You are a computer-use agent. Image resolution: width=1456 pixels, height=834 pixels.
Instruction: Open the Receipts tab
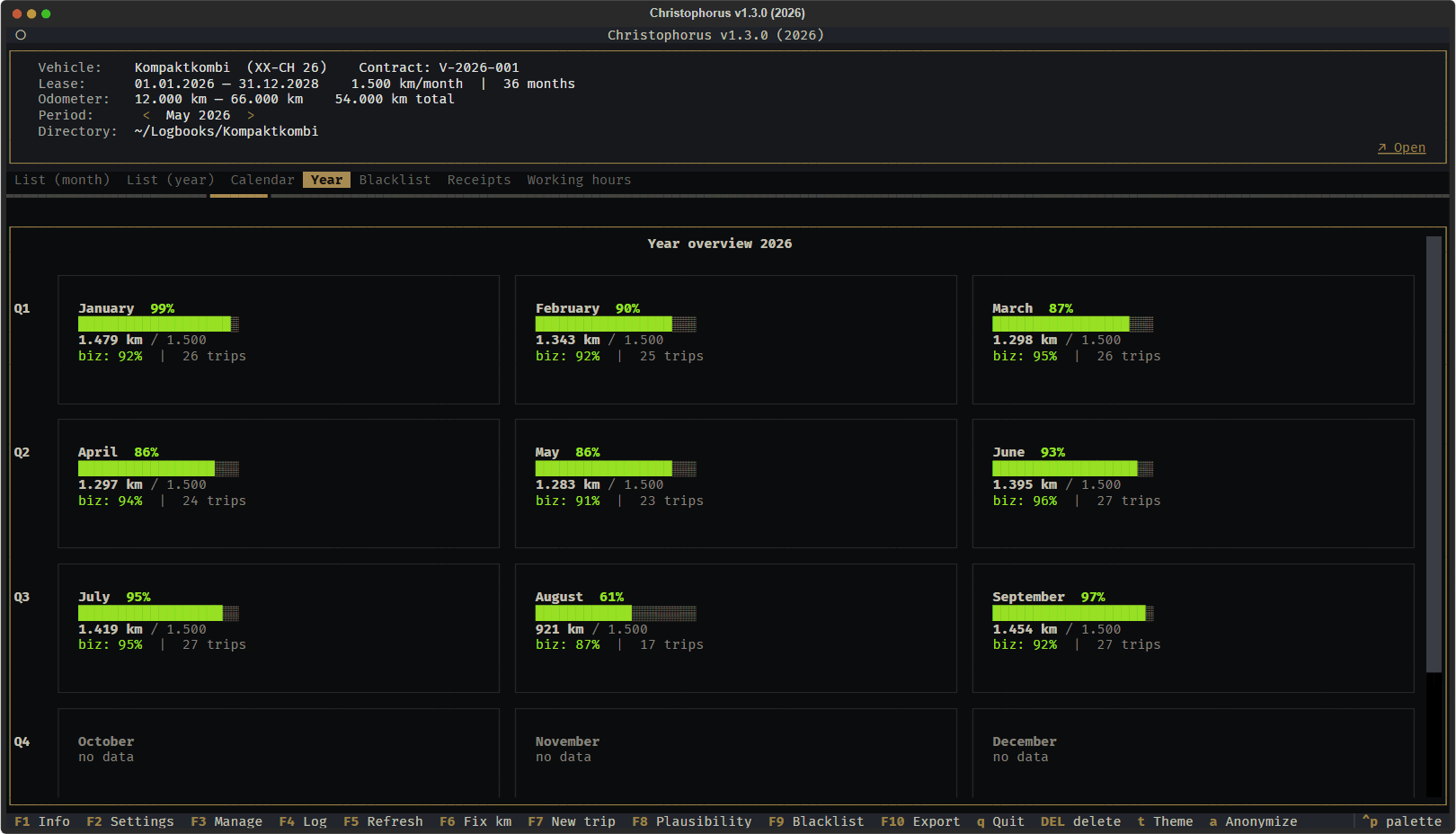tap(479, 180)
